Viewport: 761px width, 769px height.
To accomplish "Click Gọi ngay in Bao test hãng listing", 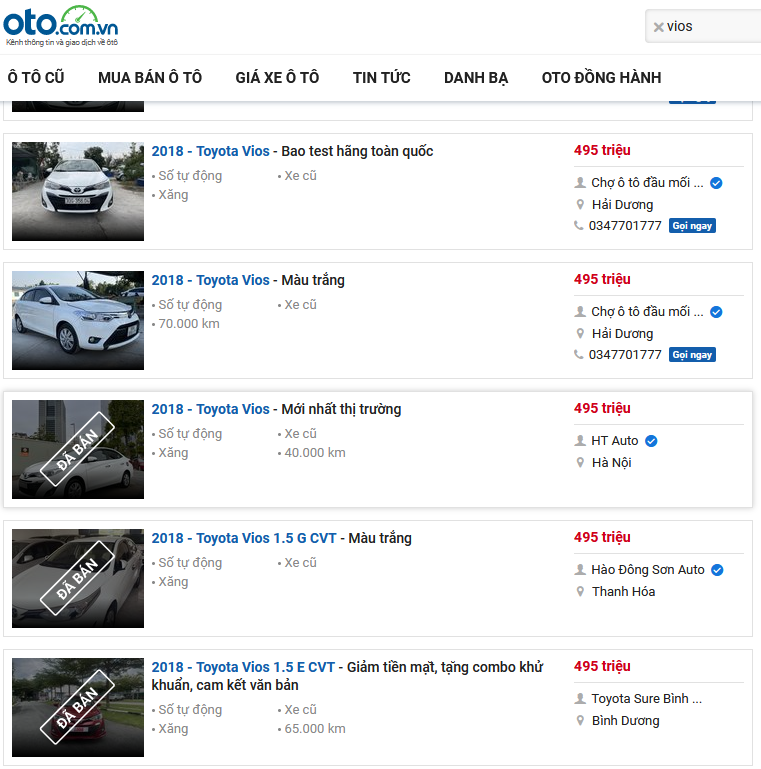I will 692,226.
